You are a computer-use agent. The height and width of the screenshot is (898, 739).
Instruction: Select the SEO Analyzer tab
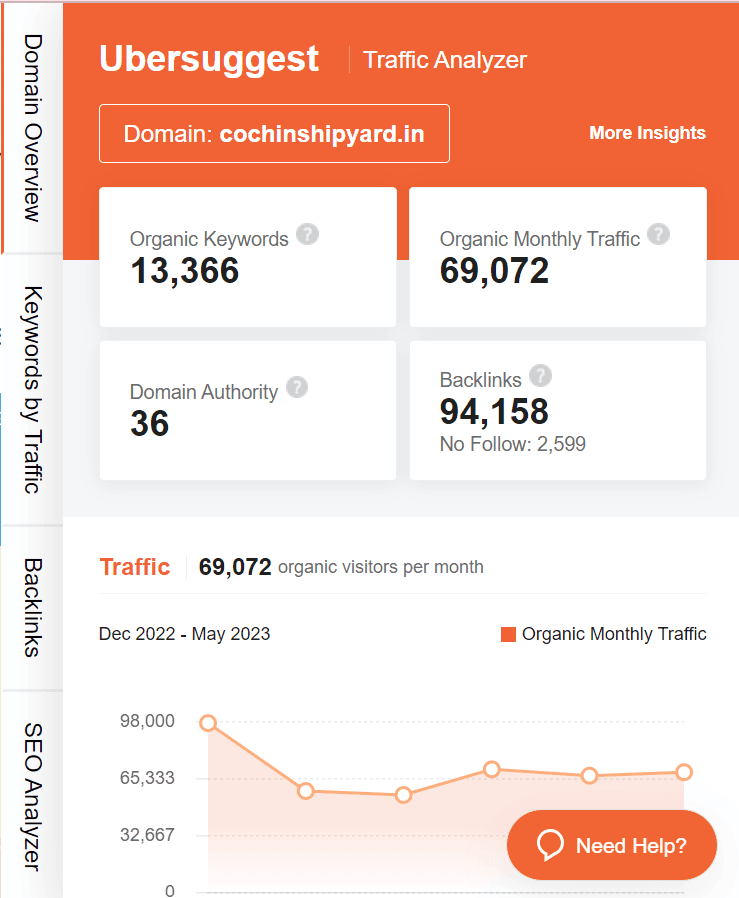pyautogui.click(x=32, y=795)
